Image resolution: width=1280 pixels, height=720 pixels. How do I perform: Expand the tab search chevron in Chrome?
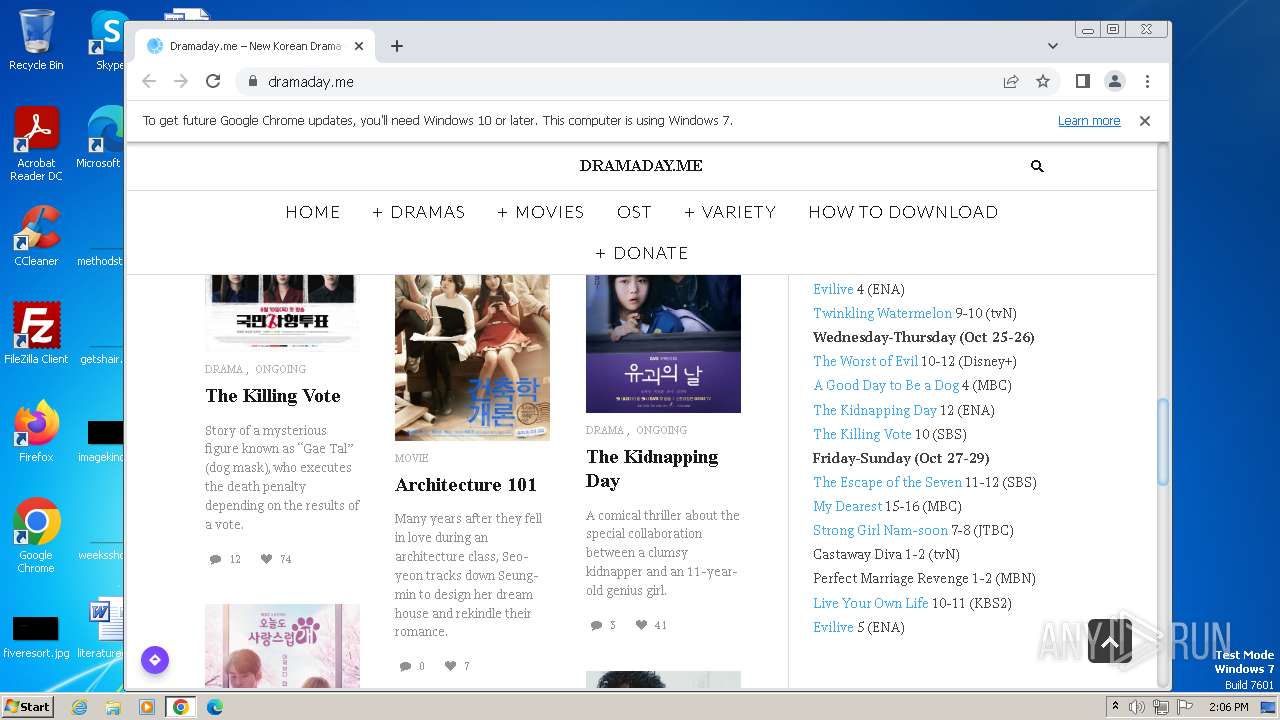click(1053, 46)
